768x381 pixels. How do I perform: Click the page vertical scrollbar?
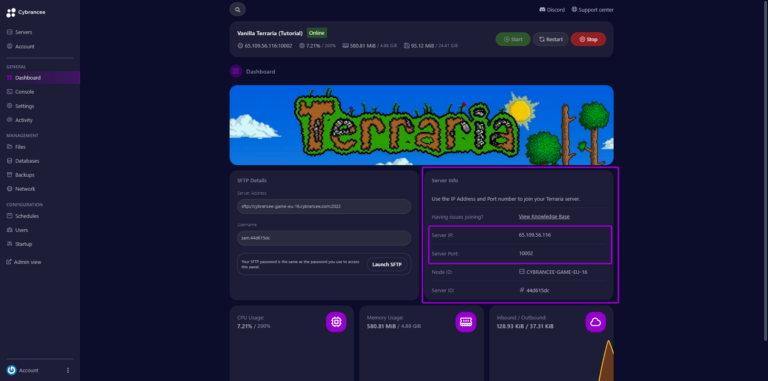[x=765, y=170]
